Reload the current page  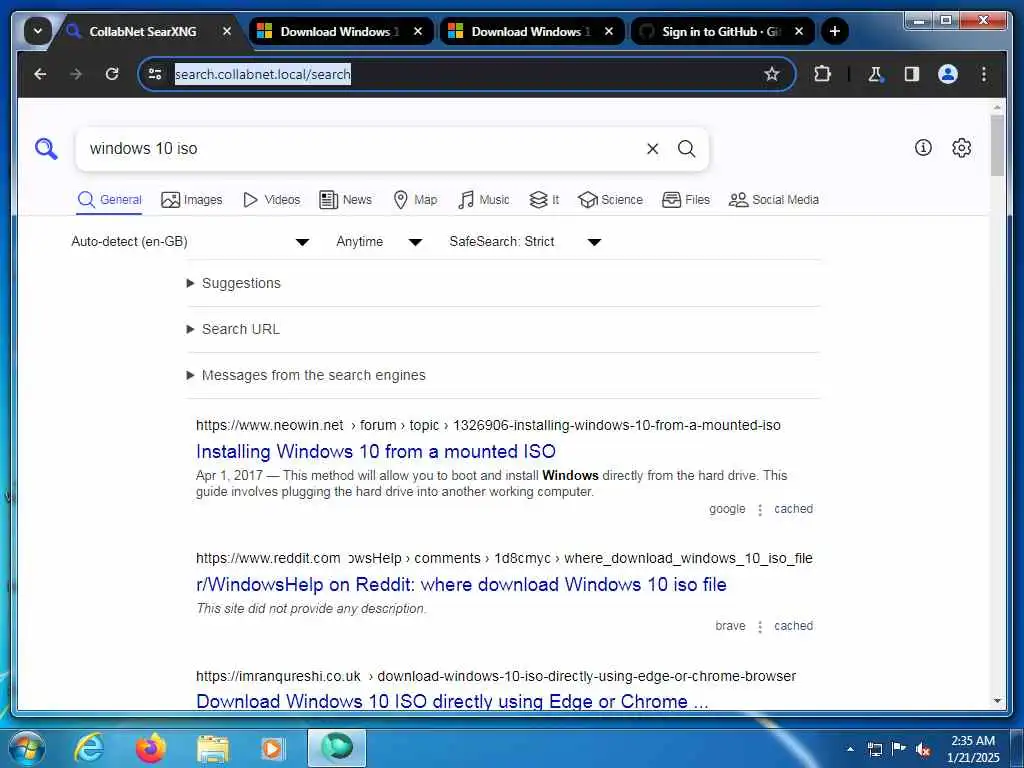[112, 74]
